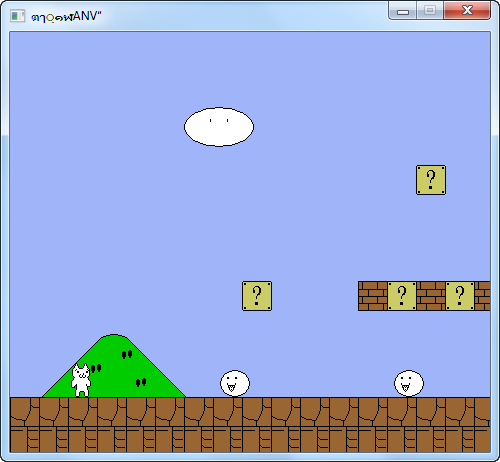Image resolution: width=500 pixels, height=462 pixels.
Task: Close the game window
Action: click(x=467, y=10)
